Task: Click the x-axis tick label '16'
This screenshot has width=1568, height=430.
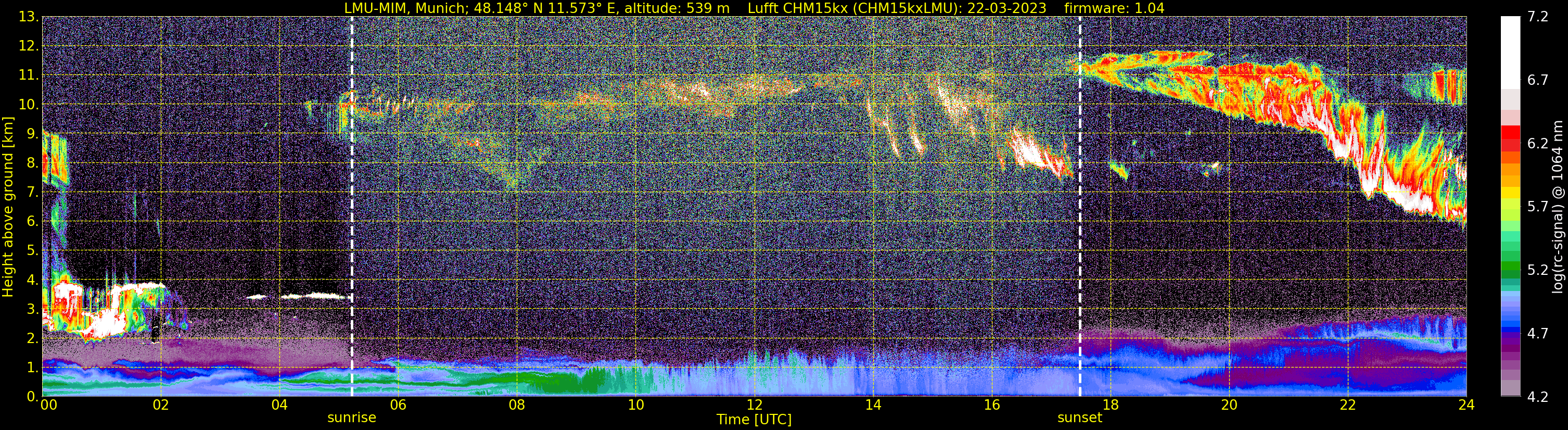Action: pos(991,405)
